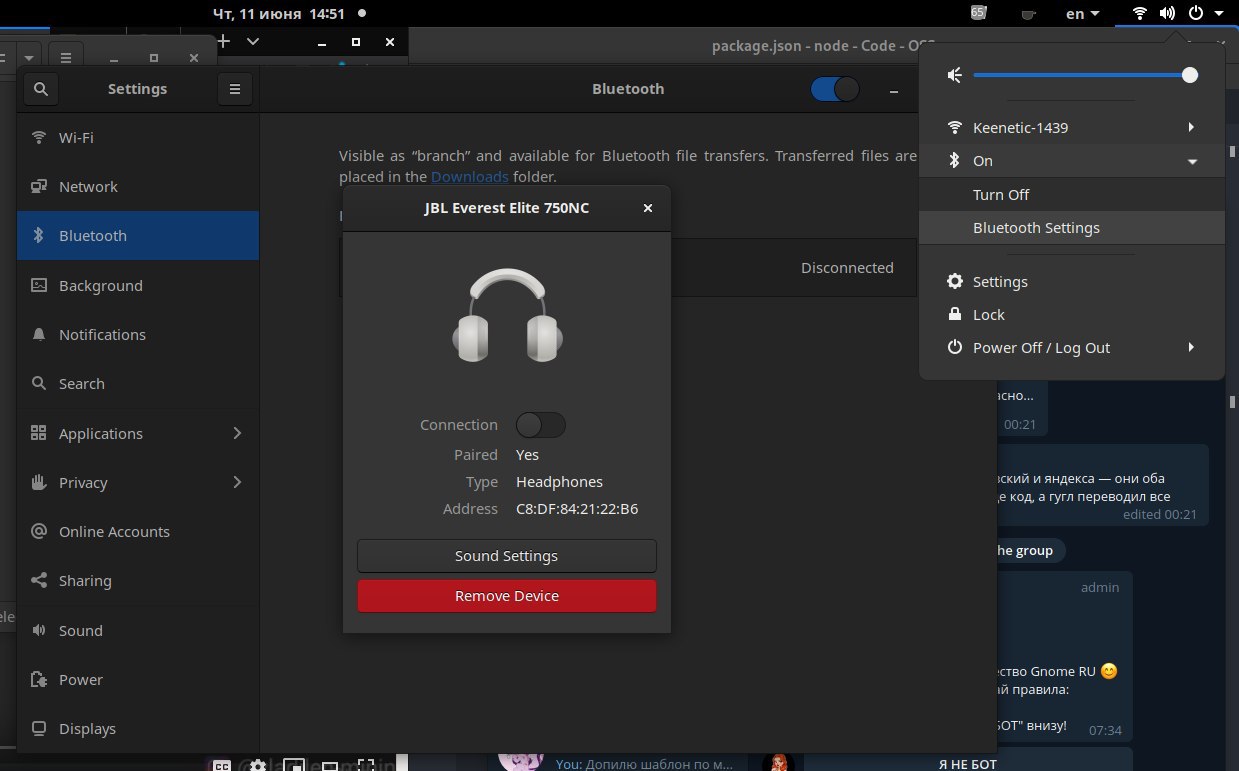Click the Power battery icon in sidebar

[x=39, y=680]
